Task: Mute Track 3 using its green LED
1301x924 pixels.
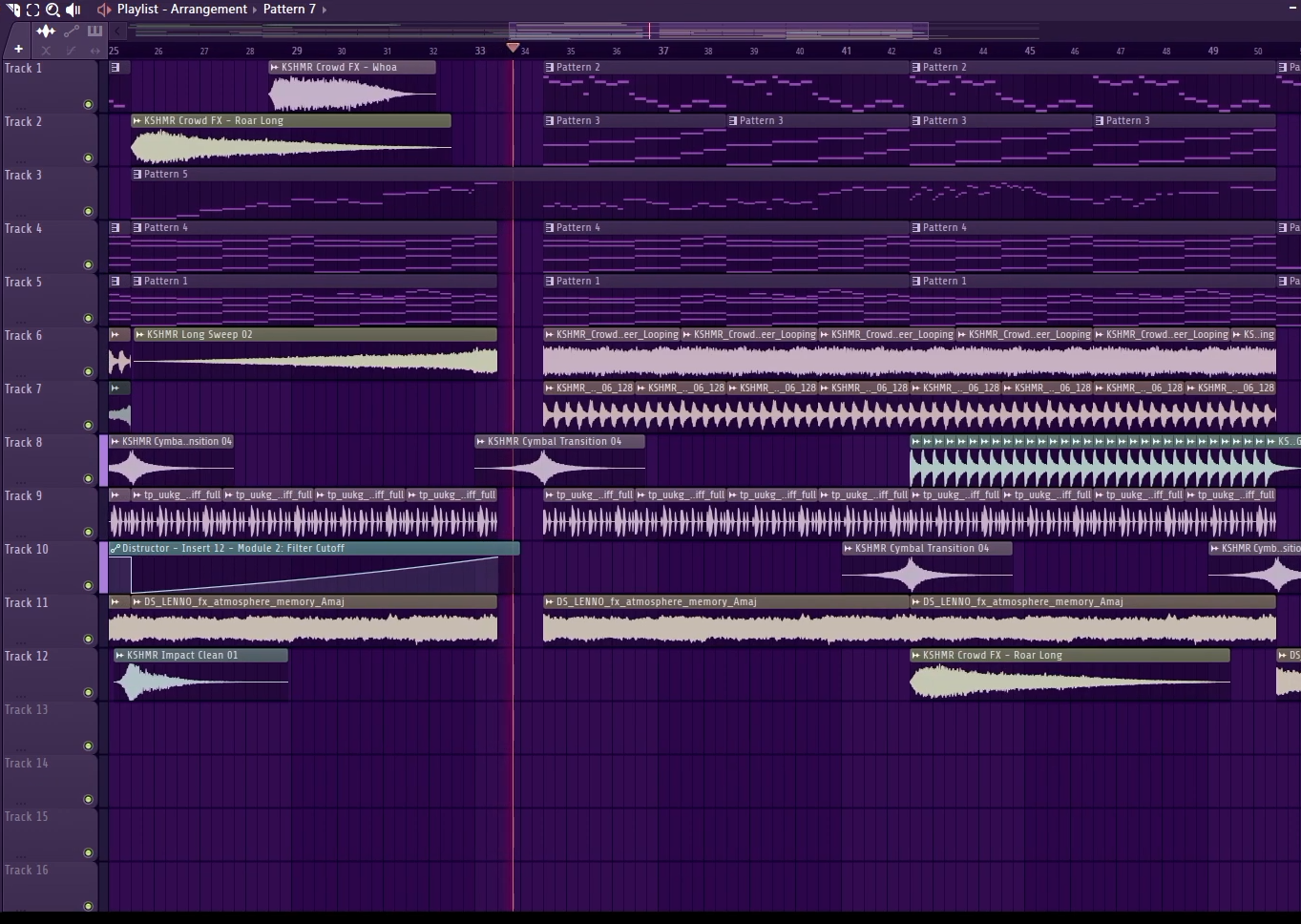Action: pyautogui.click(x=88, y=211)
